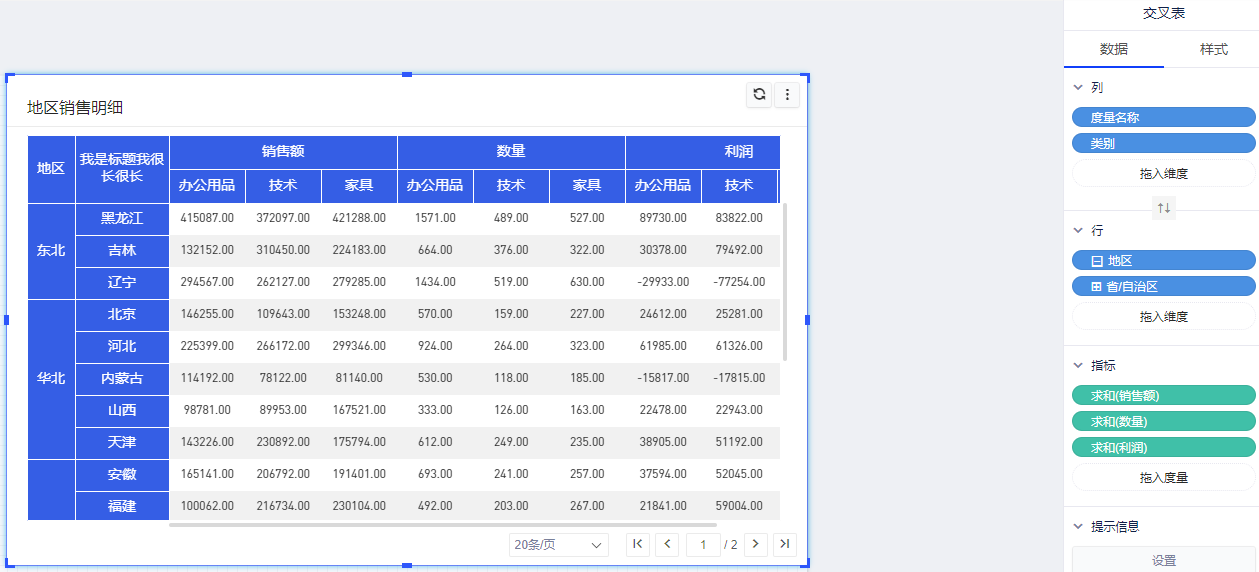This screenshot has width=1259, height=572.
Task: Go to the next table page
Action: [x=756, y=544]
